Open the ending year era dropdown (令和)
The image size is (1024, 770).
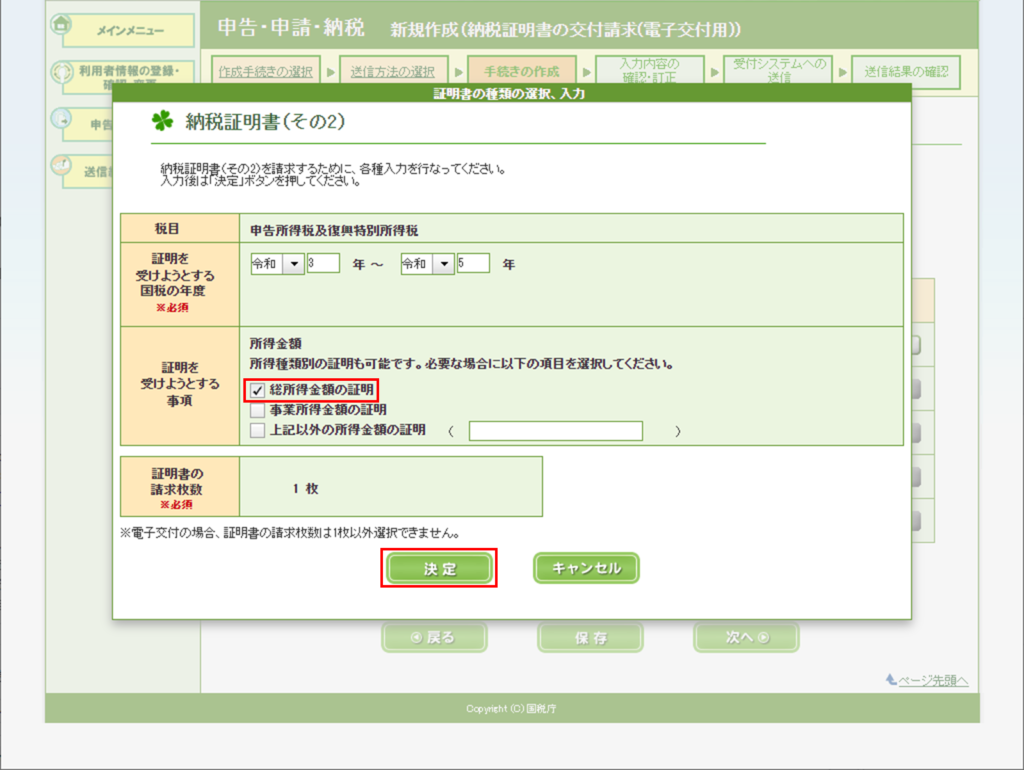point(443,264)
